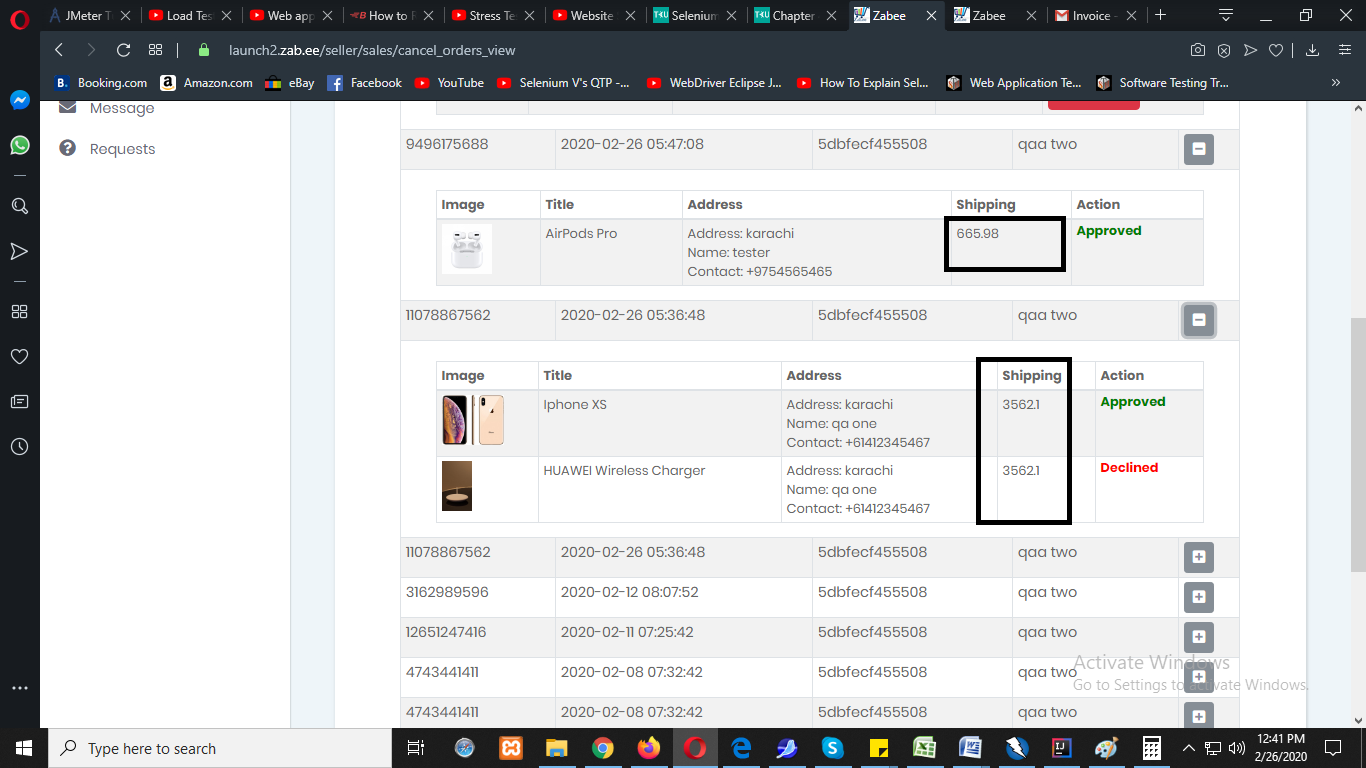The width and height of the screenshot is (1366, 768).
Task: Open WhatsApp in the Opera sidebar
Action: 19,146
